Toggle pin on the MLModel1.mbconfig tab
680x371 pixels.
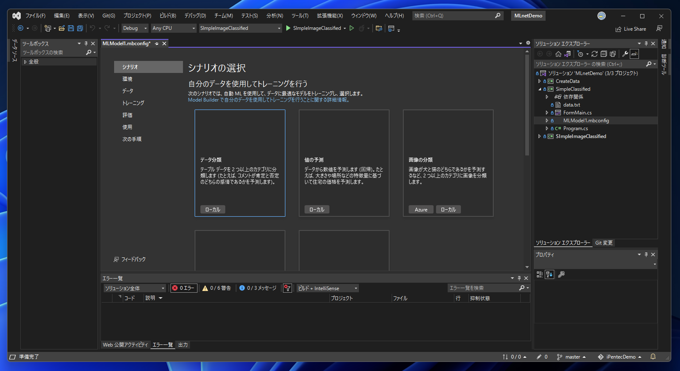pos(157,44)
